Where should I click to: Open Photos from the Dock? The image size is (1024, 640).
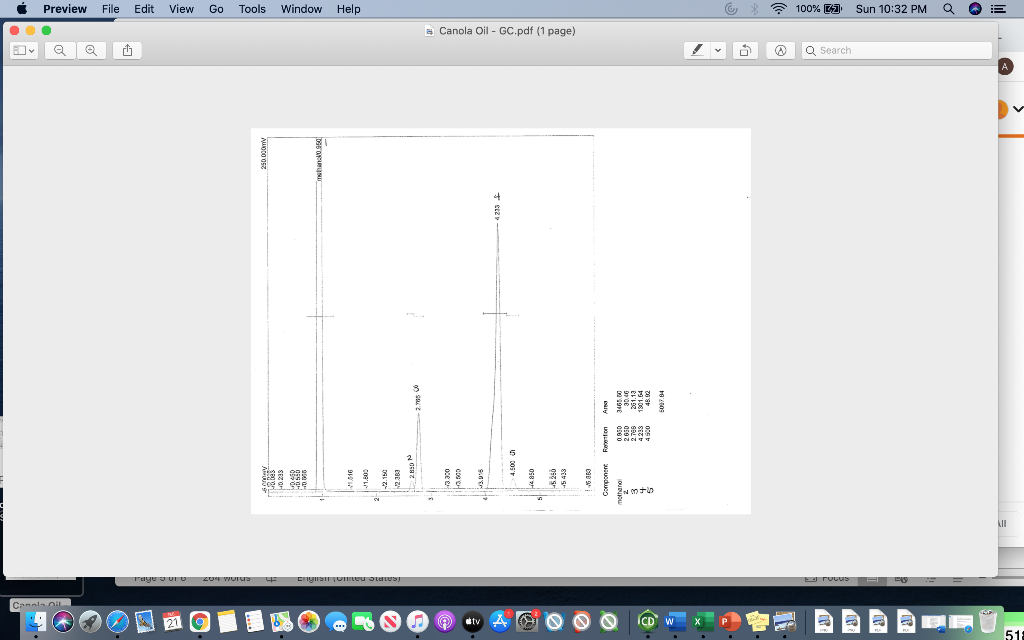coord(308,621)
